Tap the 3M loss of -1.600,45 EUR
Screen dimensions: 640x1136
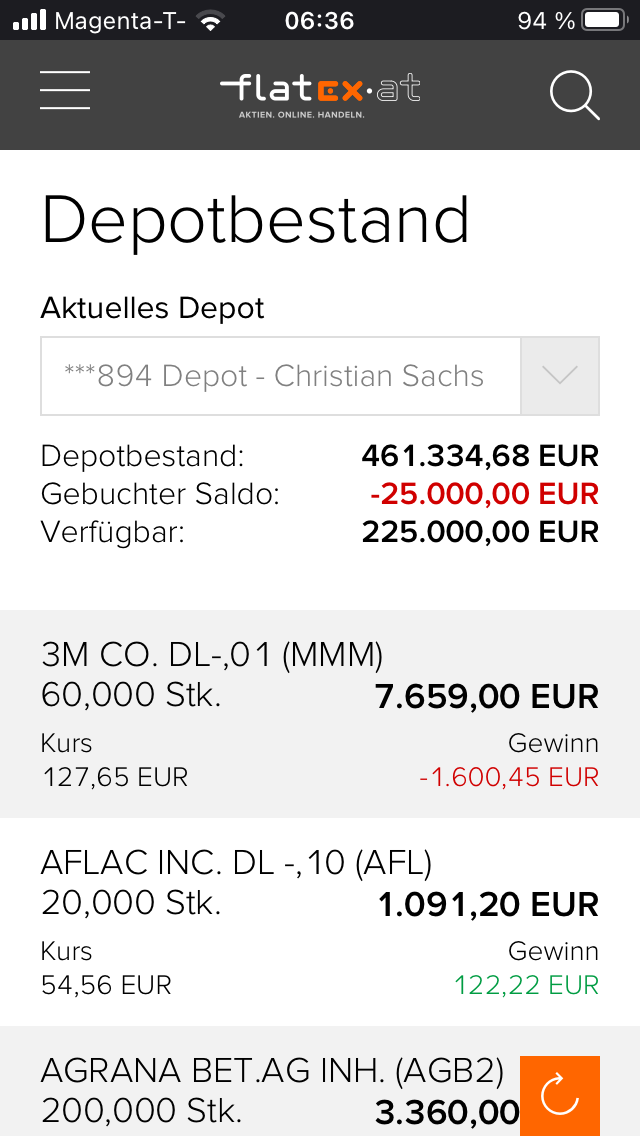508,777
